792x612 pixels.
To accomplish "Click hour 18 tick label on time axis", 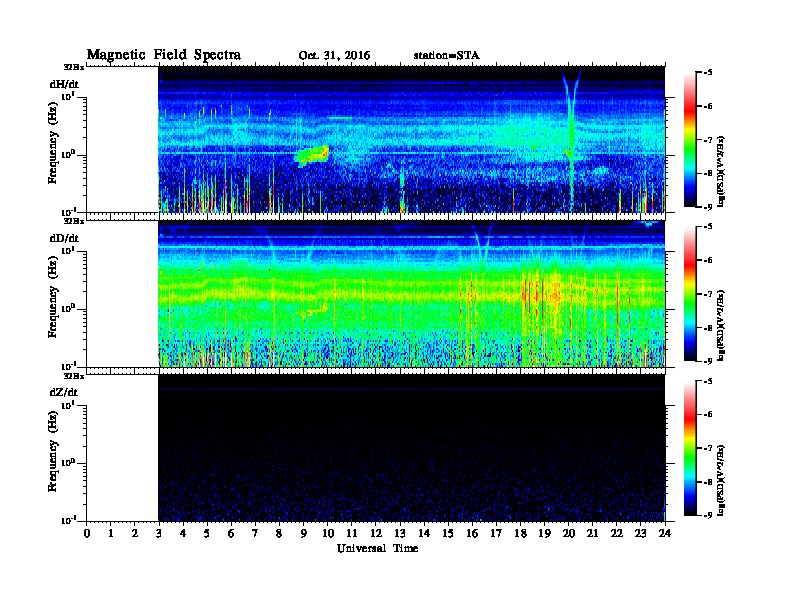I will pos(520,534).
